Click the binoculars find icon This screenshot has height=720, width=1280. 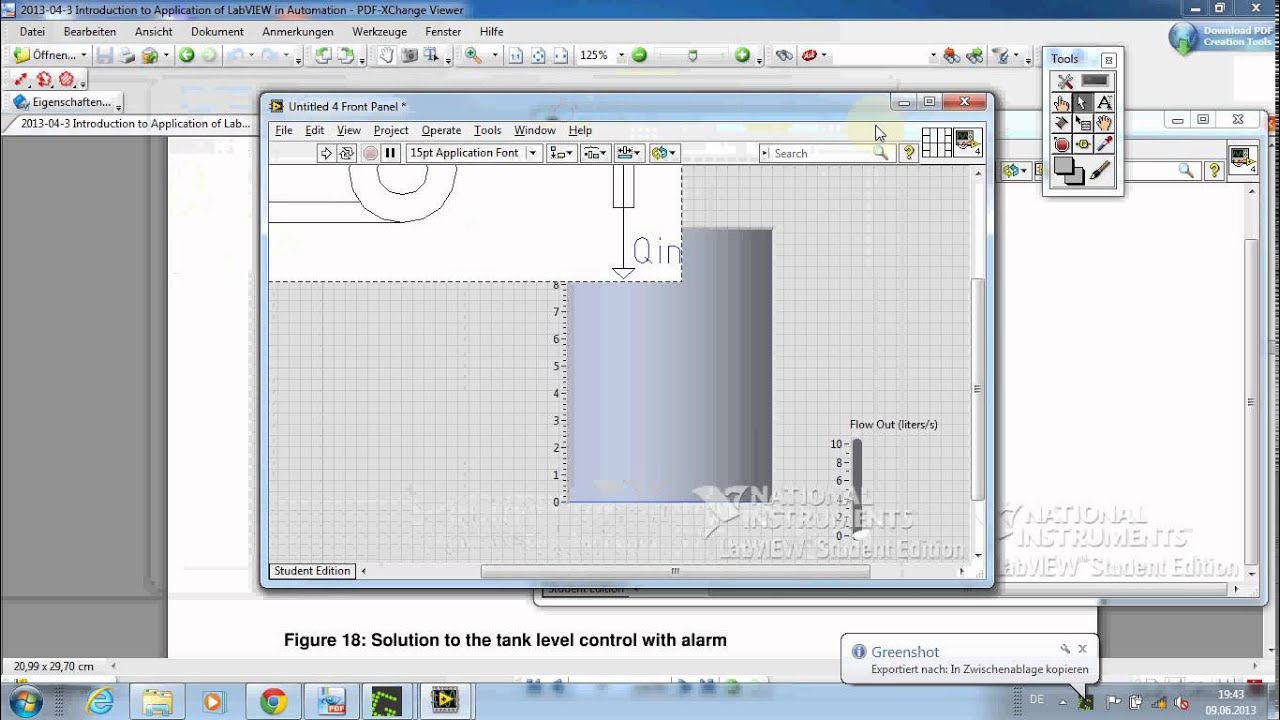784,56
